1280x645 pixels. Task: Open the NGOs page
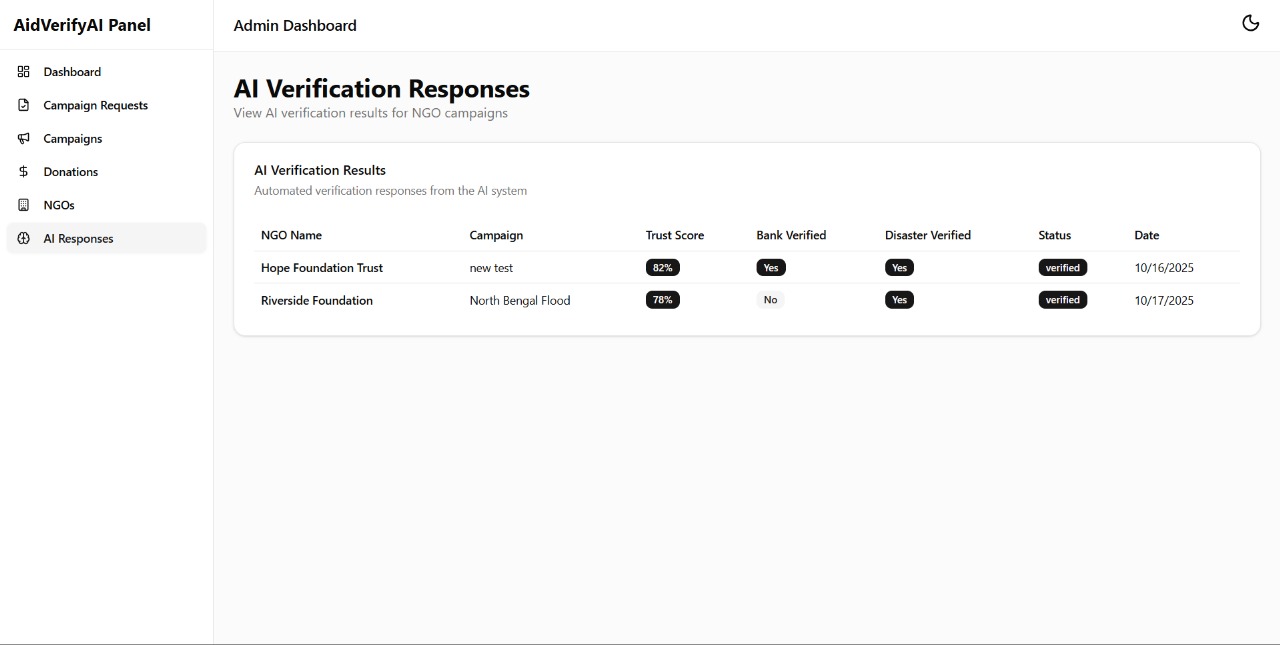click(106, 205)
